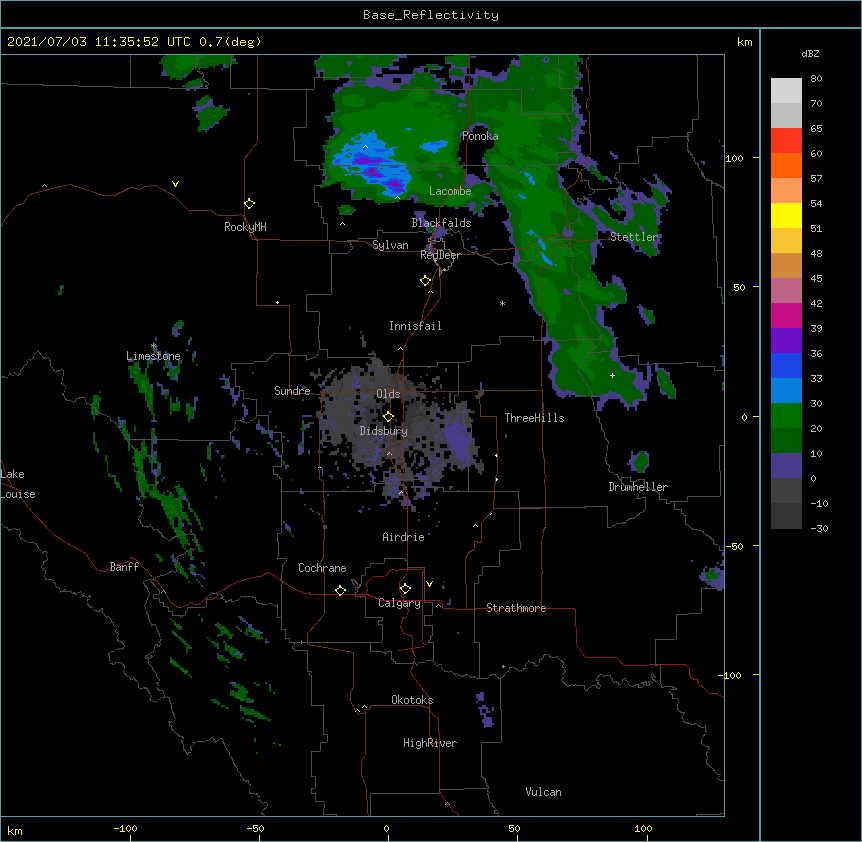Click the ThreeHills map label
Screen dimensions: 862x842
(534, 418)
